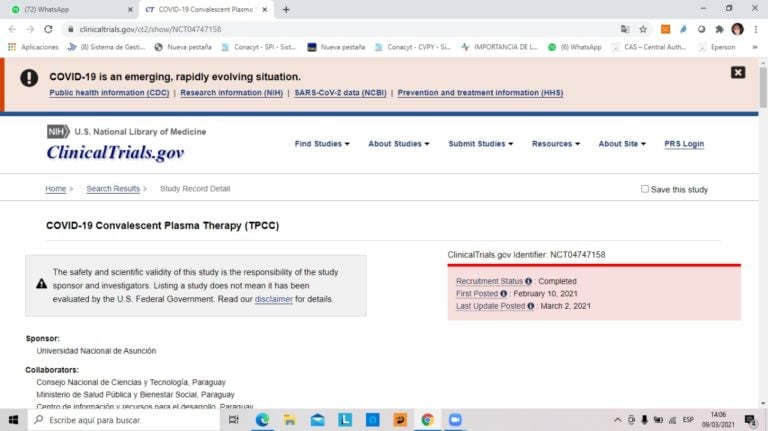
Task: Open a new browser tab
Action: click(286, 9)
